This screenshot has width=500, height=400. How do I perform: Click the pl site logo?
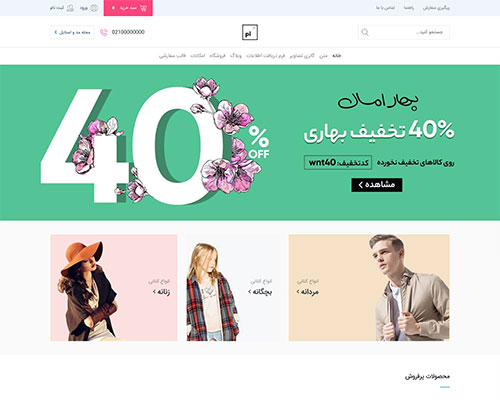tap(250, 32)
